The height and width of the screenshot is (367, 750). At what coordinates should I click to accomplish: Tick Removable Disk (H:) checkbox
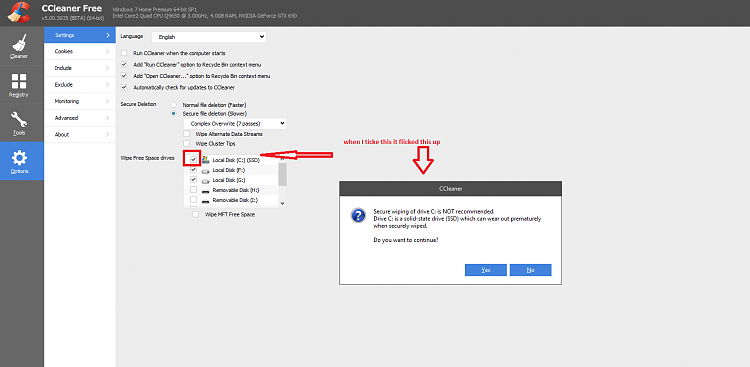pos(193,190)
